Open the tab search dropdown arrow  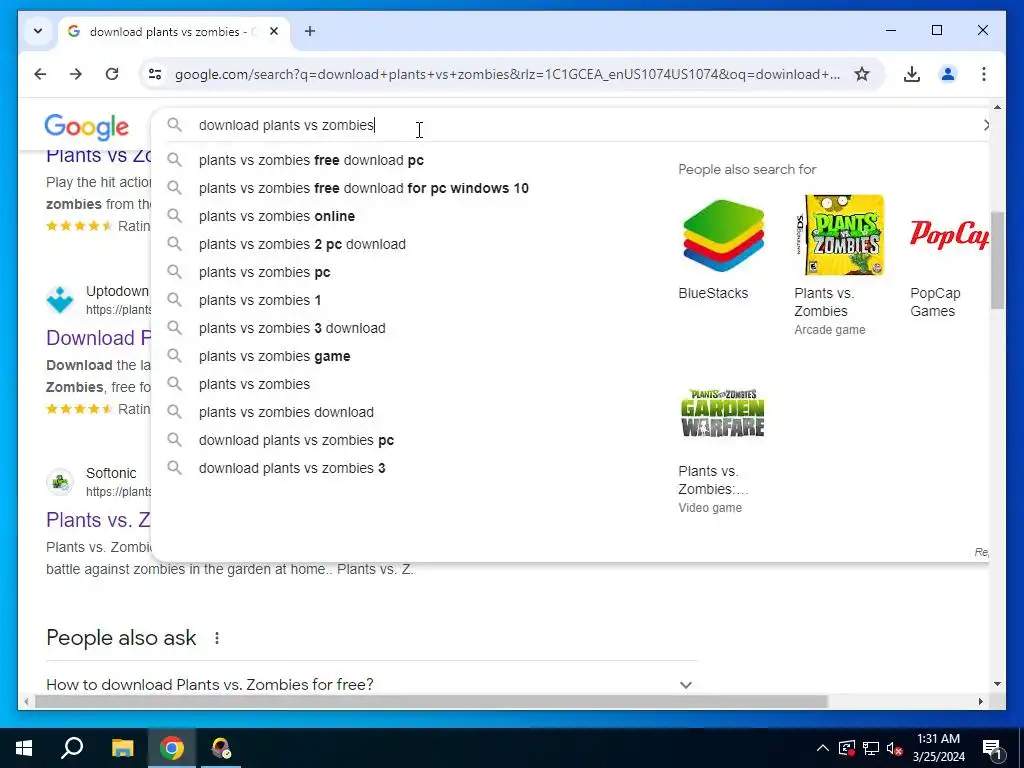pos(38,31)
